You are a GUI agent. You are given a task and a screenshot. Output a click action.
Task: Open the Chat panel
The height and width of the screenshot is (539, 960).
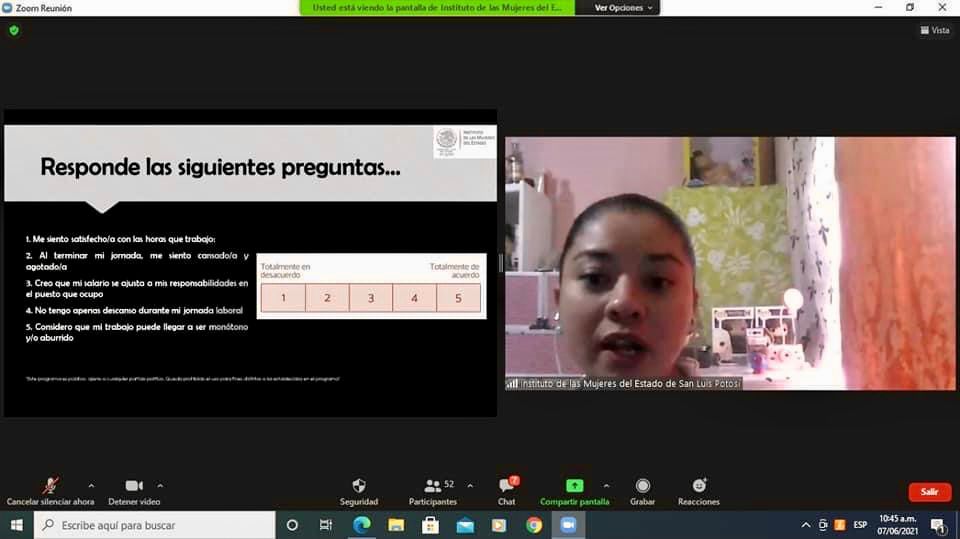tap(506, 487)
